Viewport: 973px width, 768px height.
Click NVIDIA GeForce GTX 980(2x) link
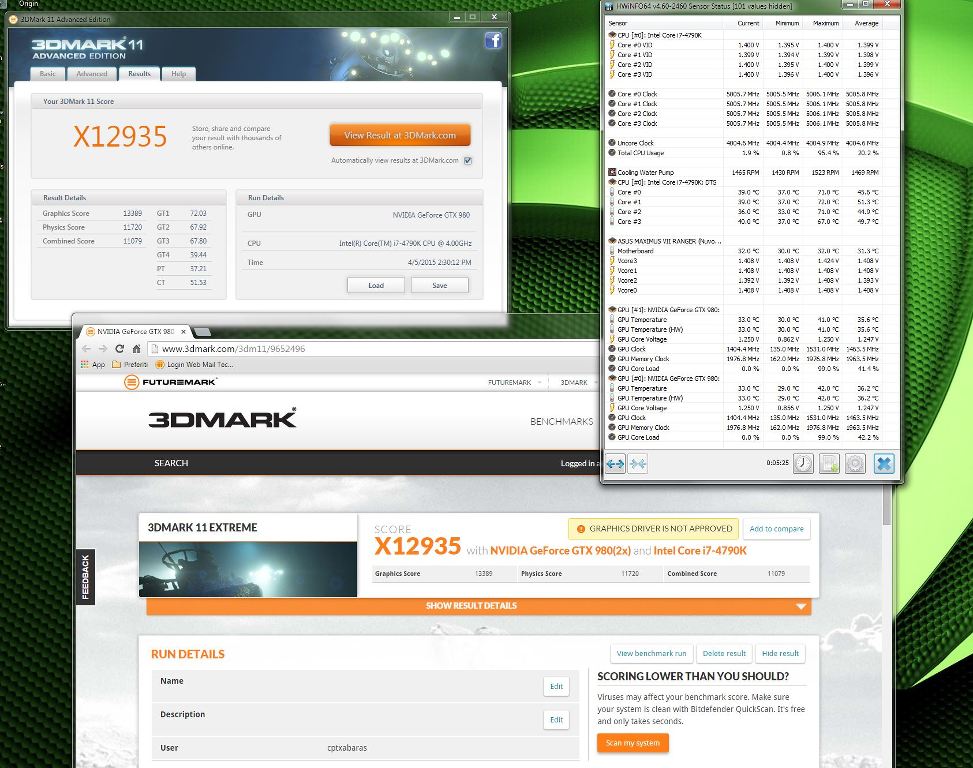click(560, 551)
